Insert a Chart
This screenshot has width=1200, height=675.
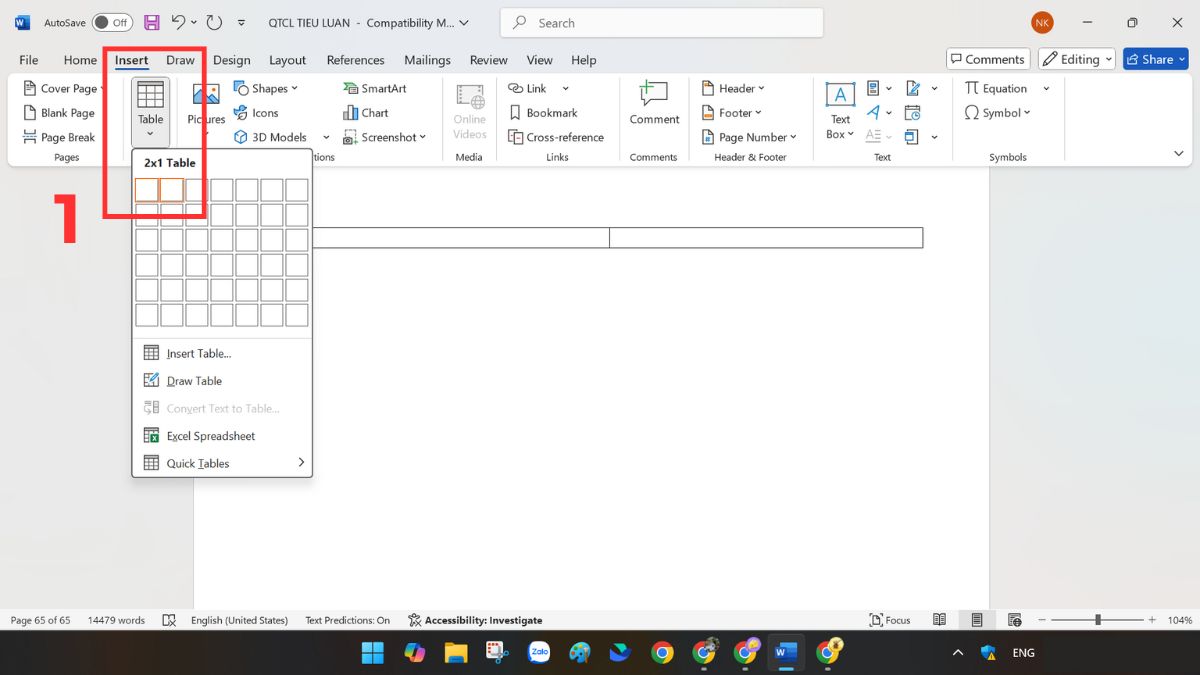(366, 113)
